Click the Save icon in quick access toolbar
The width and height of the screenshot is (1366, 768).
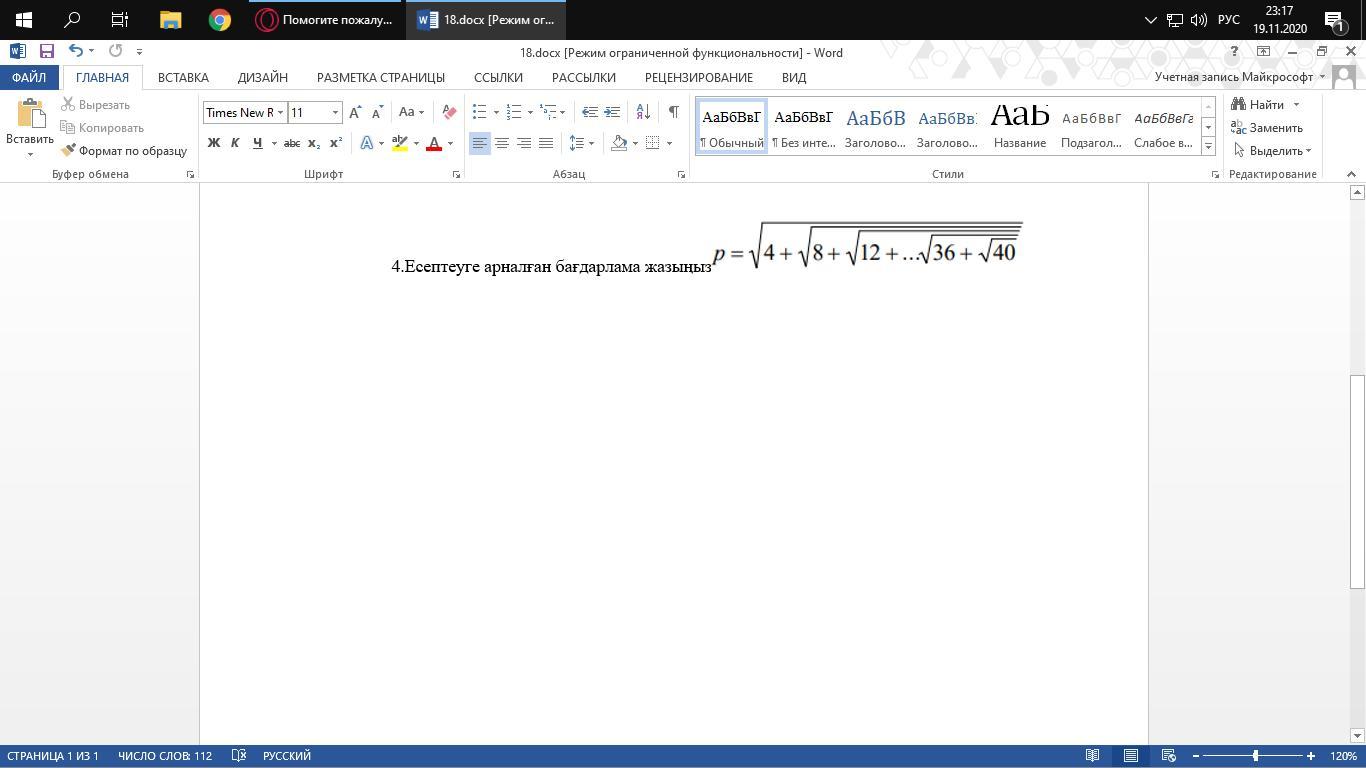point(46,51)
